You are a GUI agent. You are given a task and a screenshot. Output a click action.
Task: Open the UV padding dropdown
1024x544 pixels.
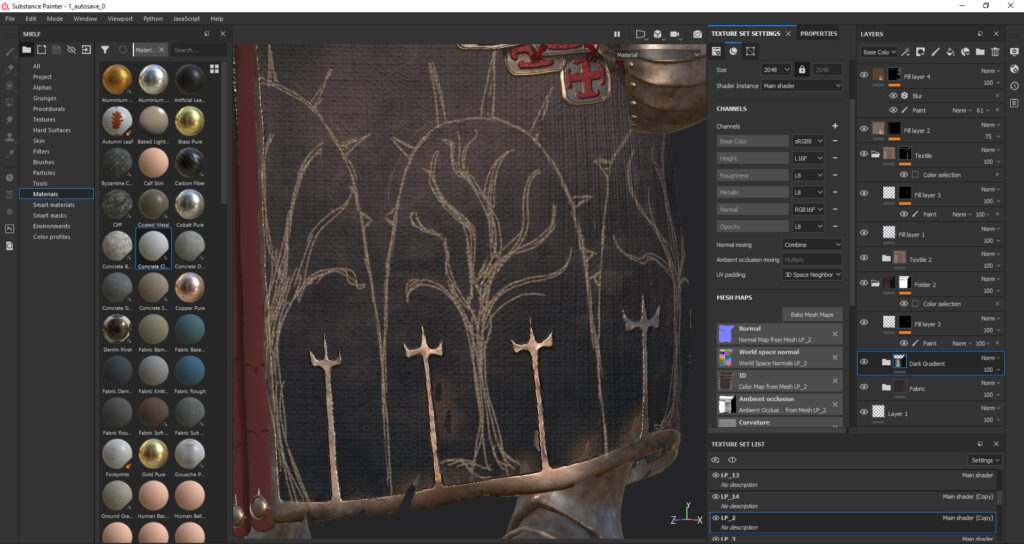(811, 274)
